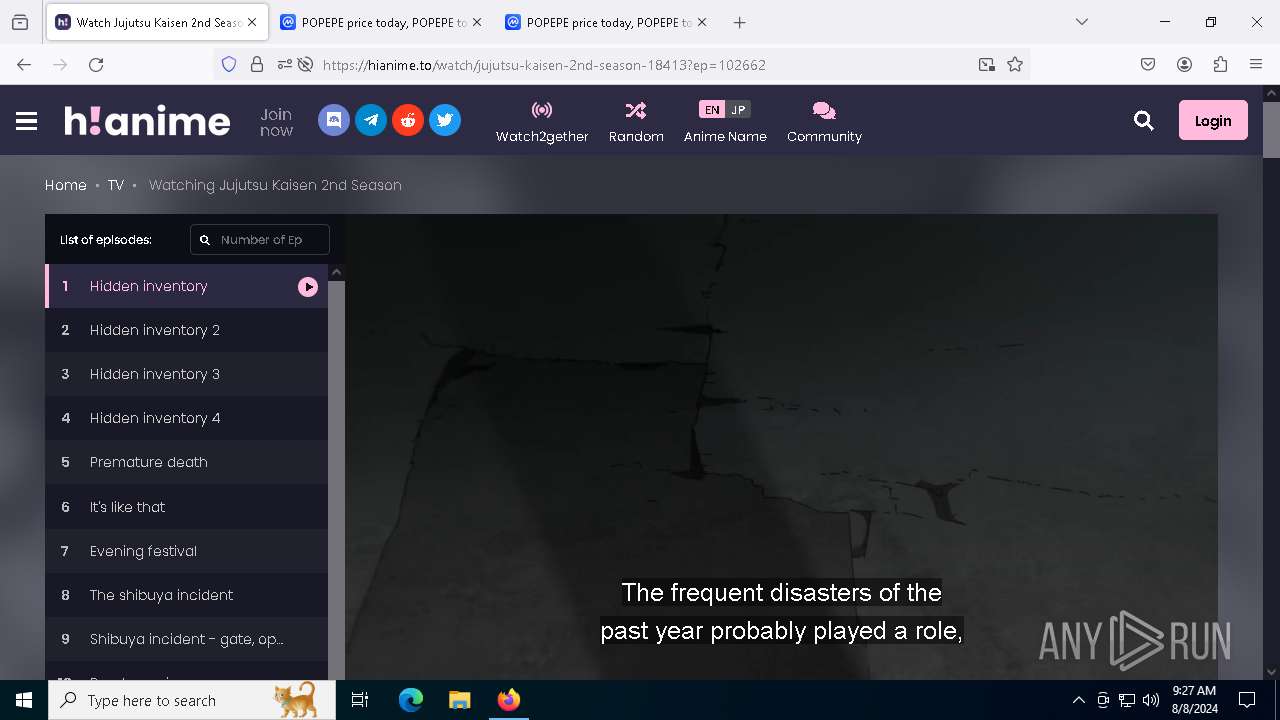This screenshot has width=1280, height=720.
Task: Switch anime name language to JP
Action: 738,110
